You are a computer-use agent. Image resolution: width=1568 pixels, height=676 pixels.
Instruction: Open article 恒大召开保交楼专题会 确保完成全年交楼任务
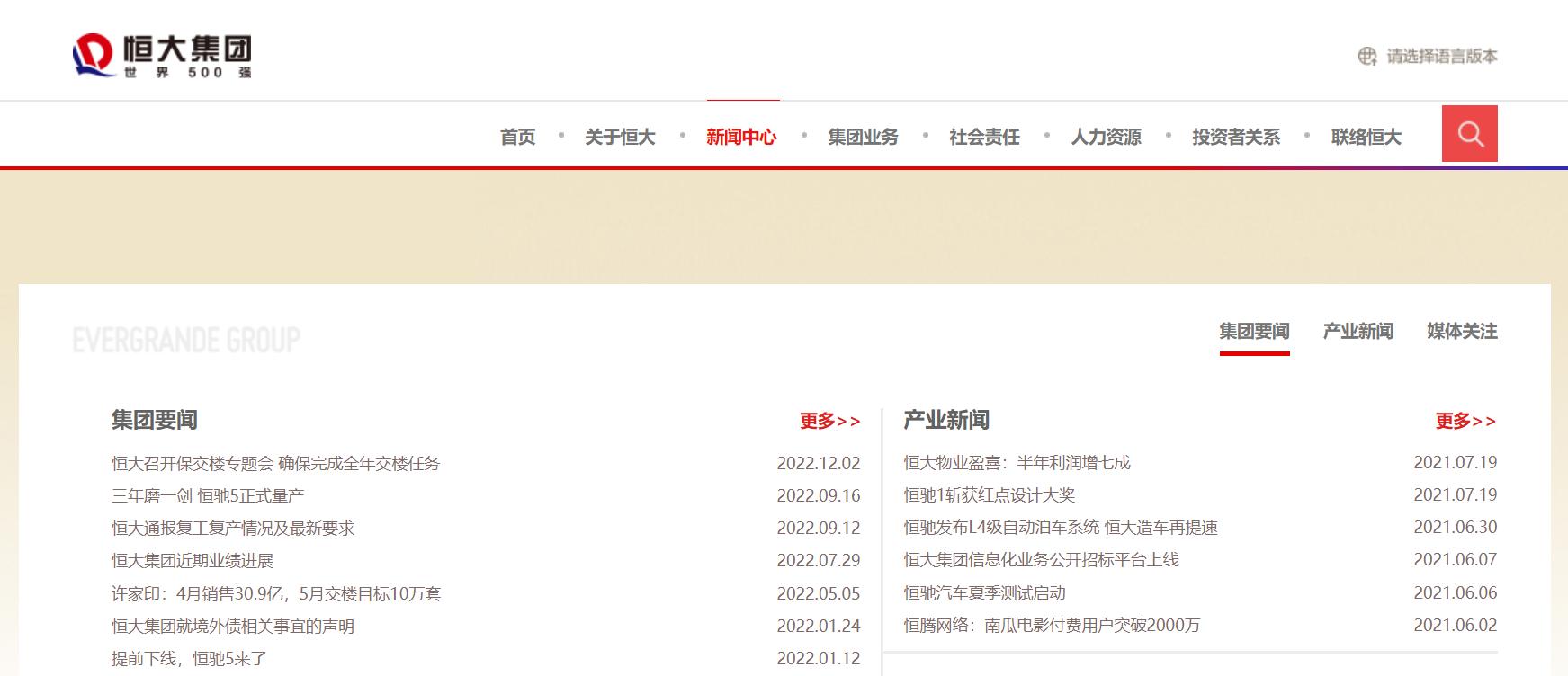275,464
